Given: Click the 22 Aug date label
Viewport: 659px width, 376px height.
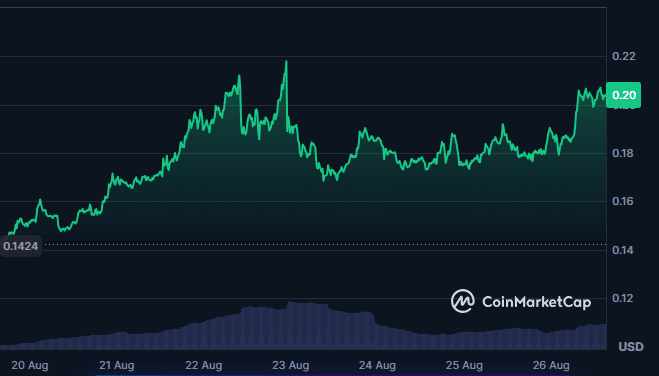Looking at the screenshot, I should click(203, 365).
